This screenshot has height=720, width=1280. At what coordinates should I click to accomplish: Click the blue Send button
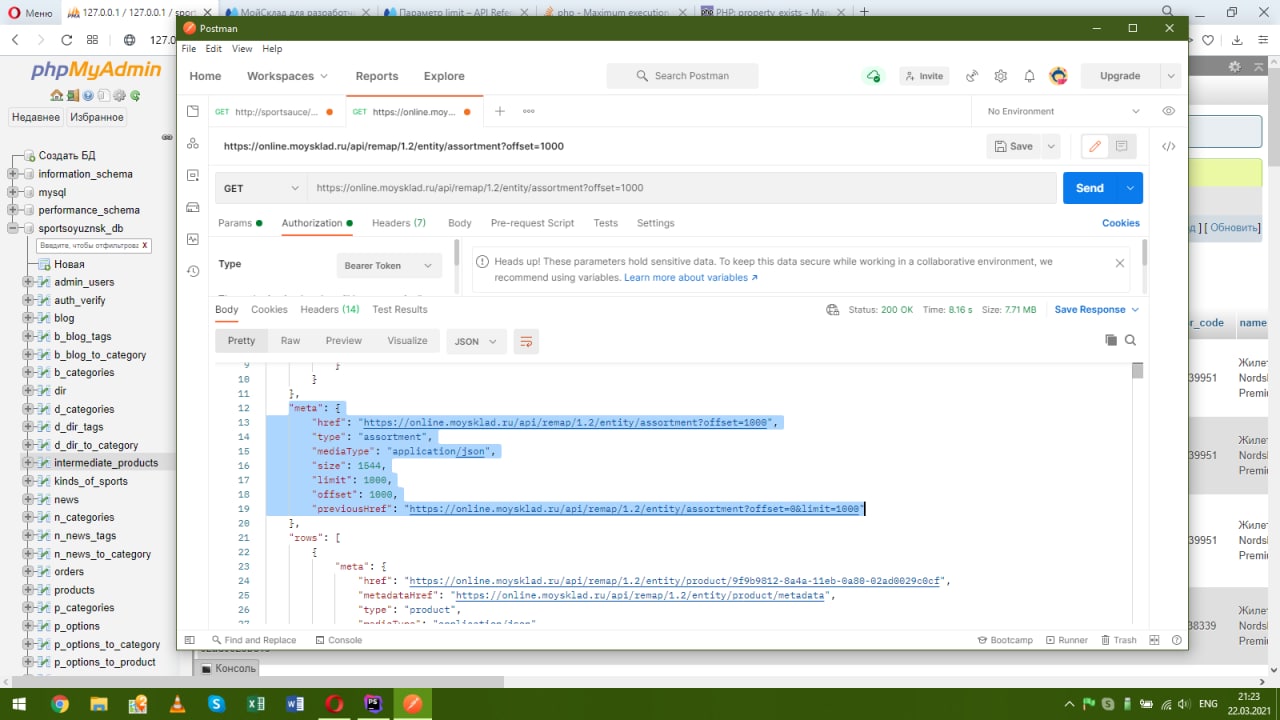(1090, 188)
